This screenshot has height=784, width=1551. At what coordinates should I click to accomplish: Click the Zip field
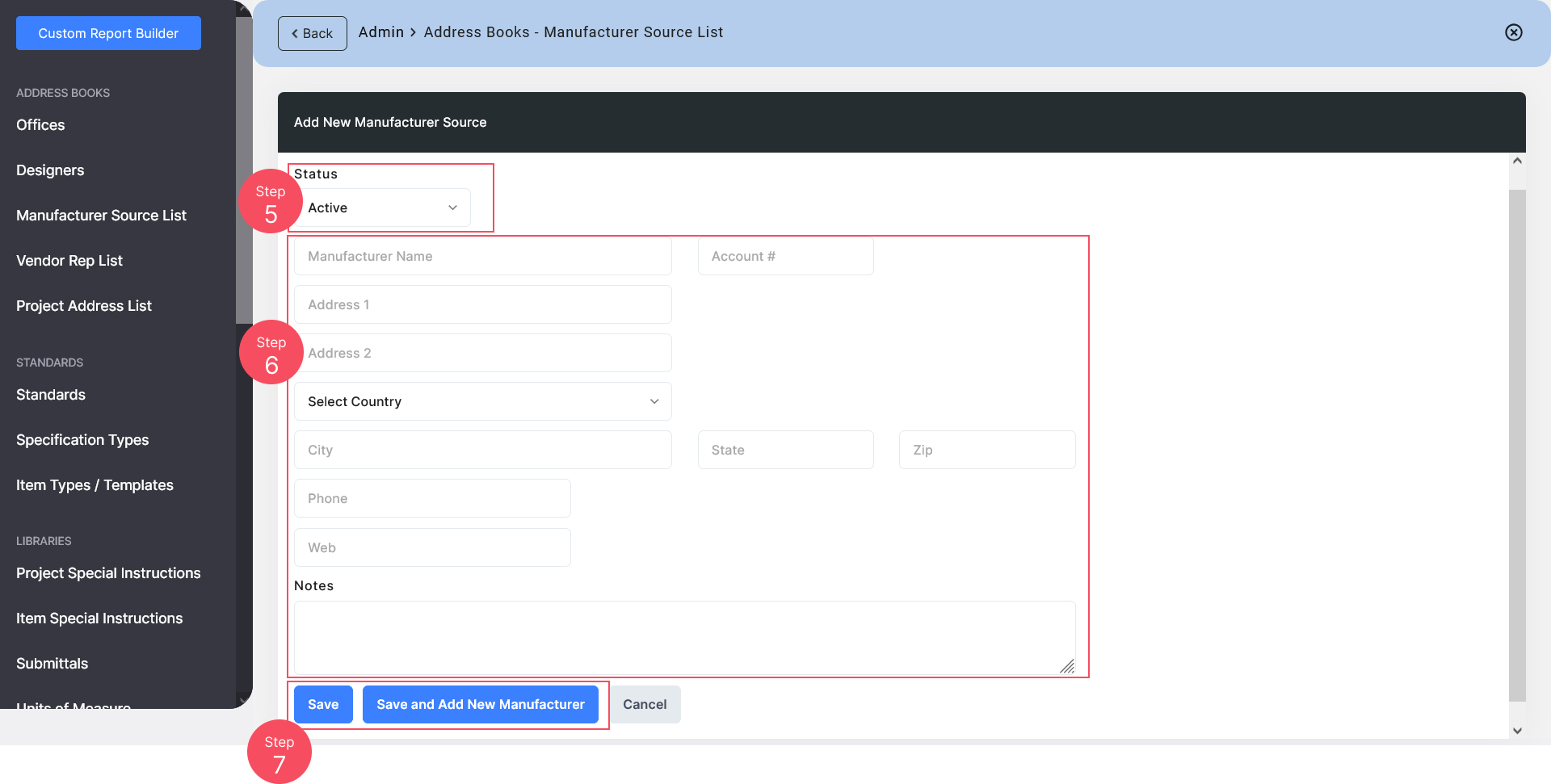(x=987, y=450)
